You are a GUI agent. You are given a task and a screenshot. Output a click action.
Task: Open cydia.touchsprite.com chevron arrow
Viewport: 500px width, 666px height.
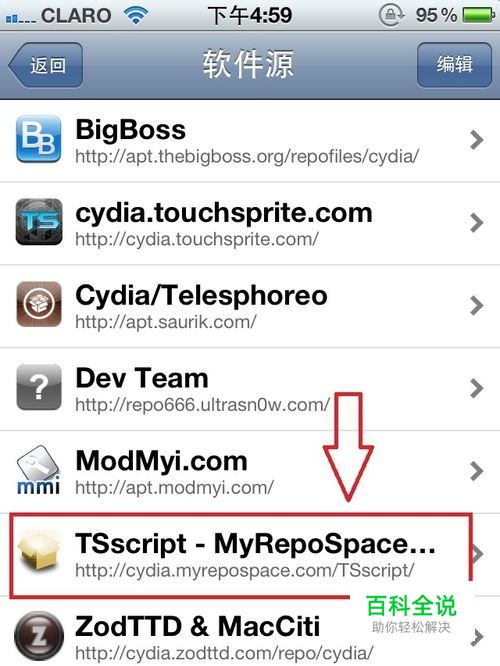pyautogui.click(x=477, y=223)
